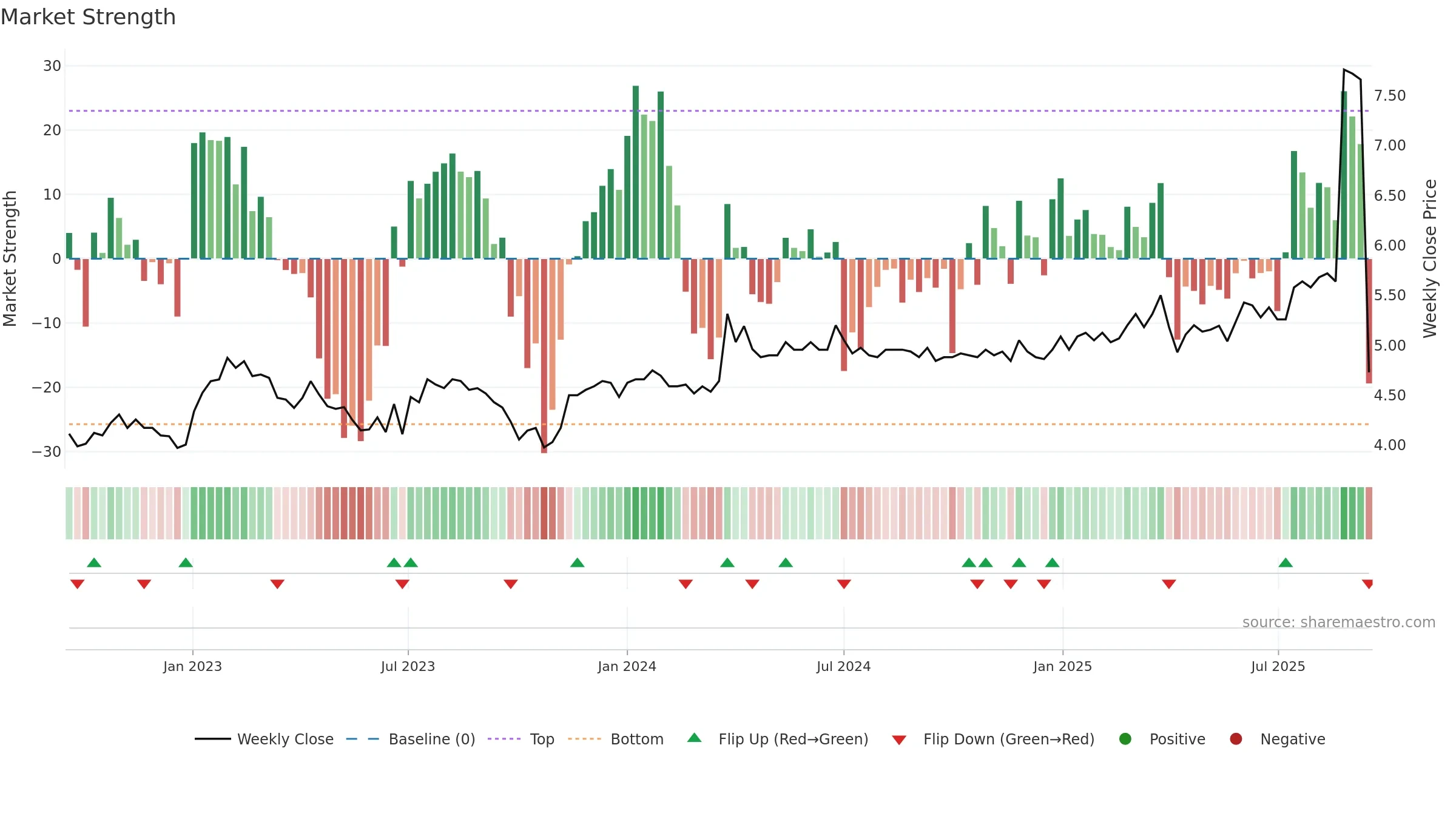Click the orange dotted Bottom threshold line

click(x=719, y=424)
